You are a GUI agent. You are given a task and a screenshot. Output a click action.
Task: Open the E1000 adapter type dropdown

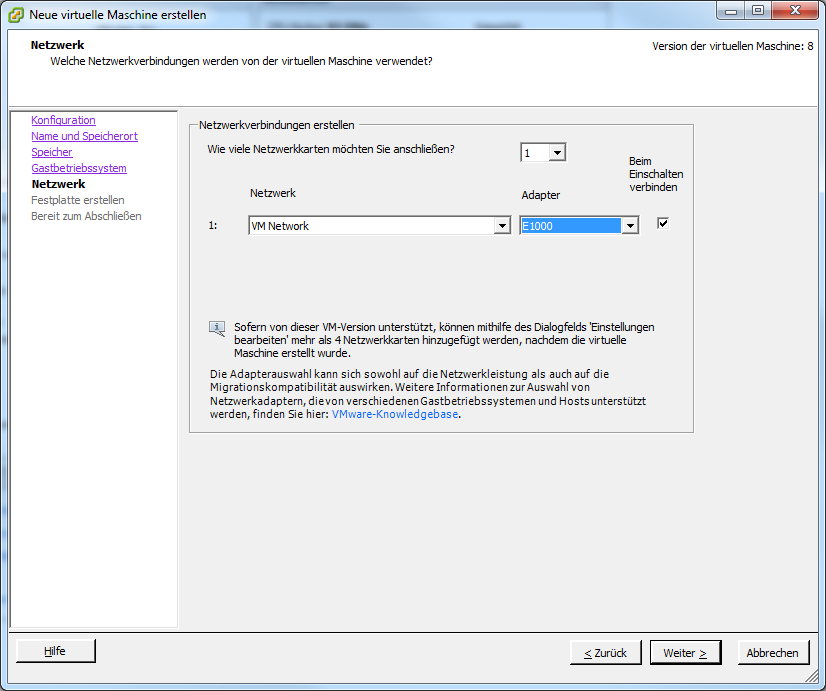click(629, 226)
